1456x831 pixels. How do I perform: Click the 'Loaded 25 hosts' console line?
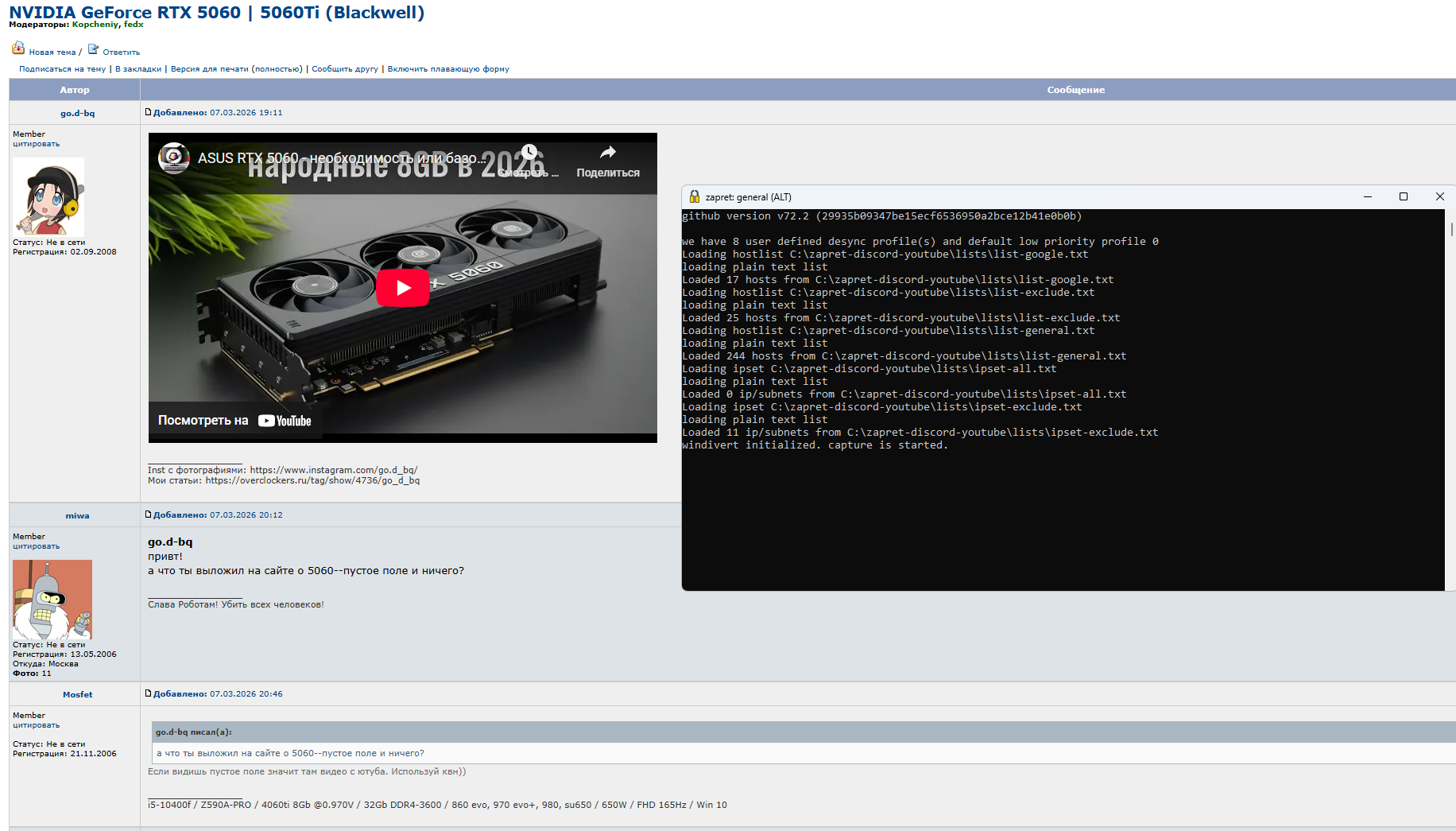(901, 318)
